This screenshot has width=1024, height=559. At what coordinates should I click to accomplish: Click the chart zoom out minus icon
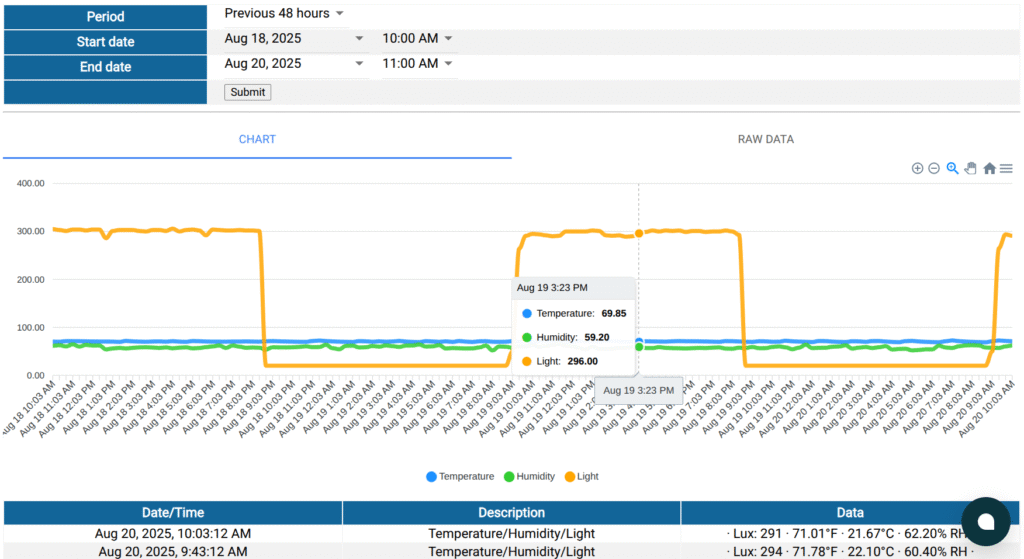pos(934,168)
